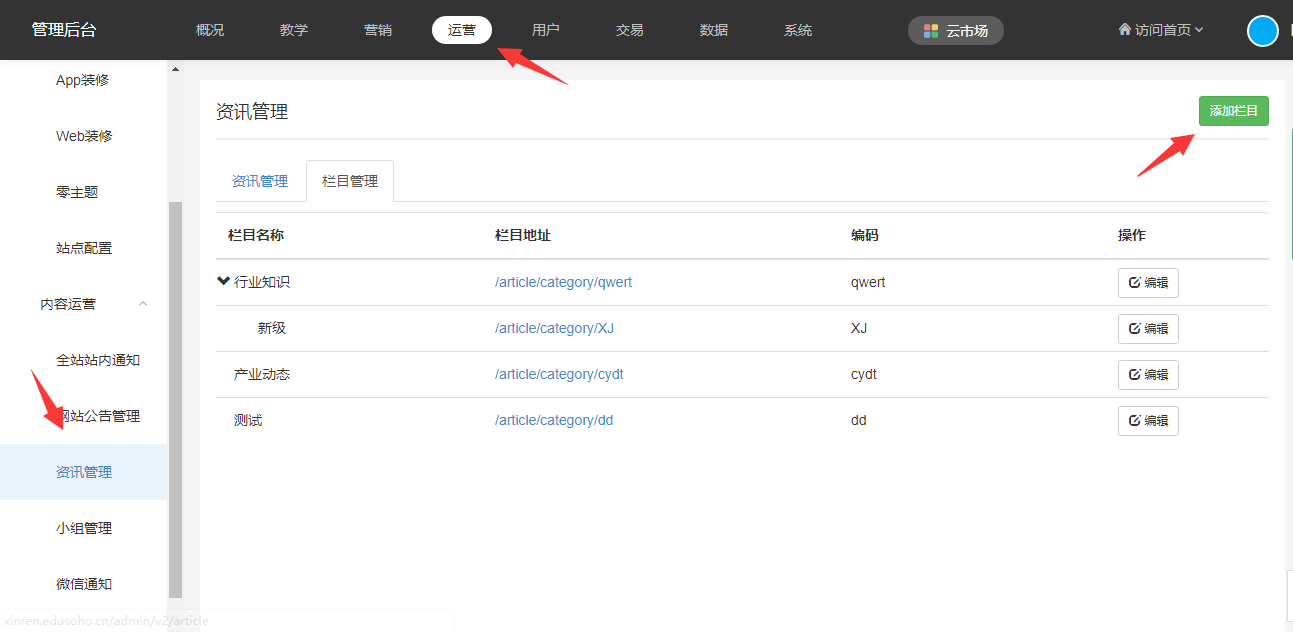Go to 站点配置 in the sidebar

coord(84,248)
